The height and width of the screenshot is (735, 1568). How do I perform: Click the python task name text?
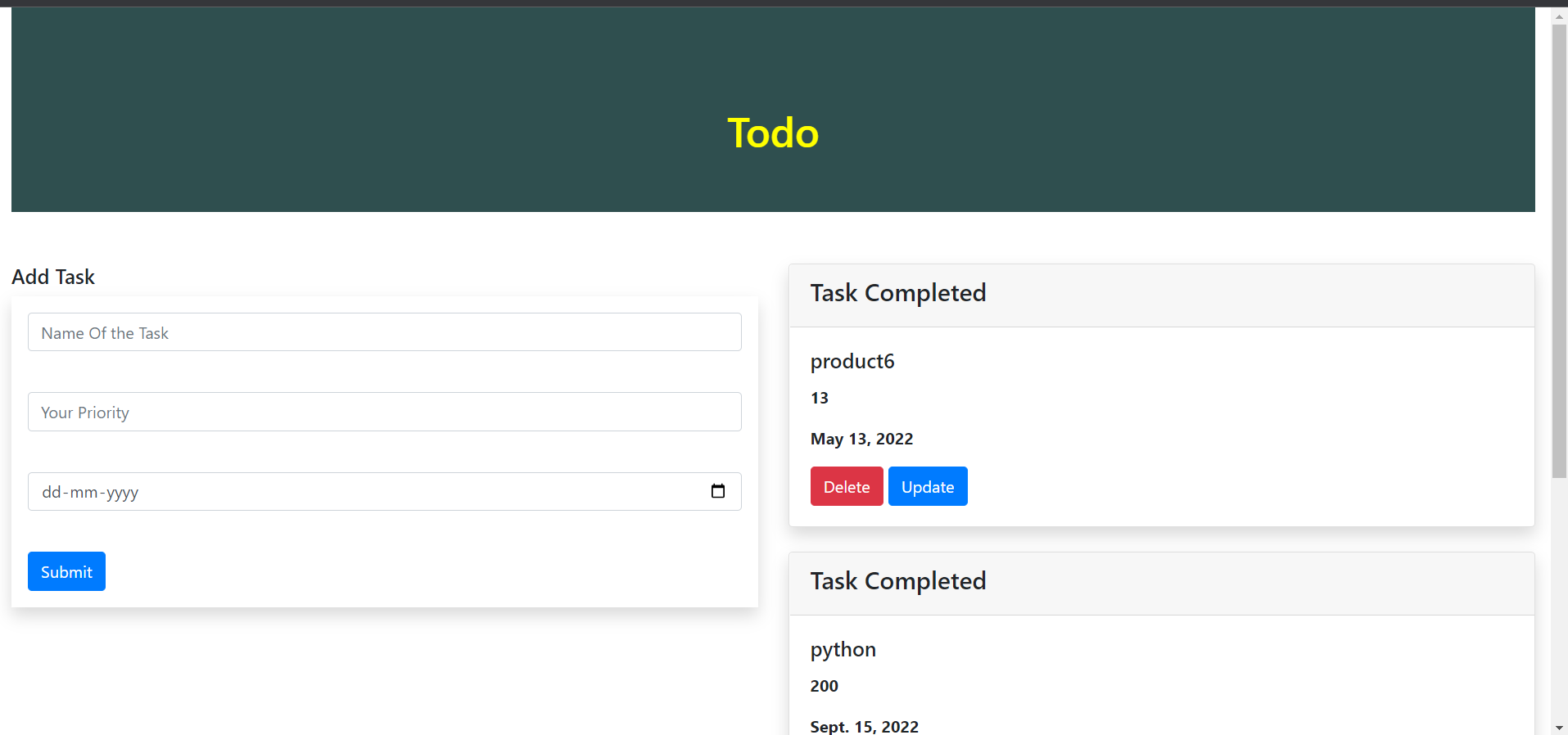coord(843,649)
